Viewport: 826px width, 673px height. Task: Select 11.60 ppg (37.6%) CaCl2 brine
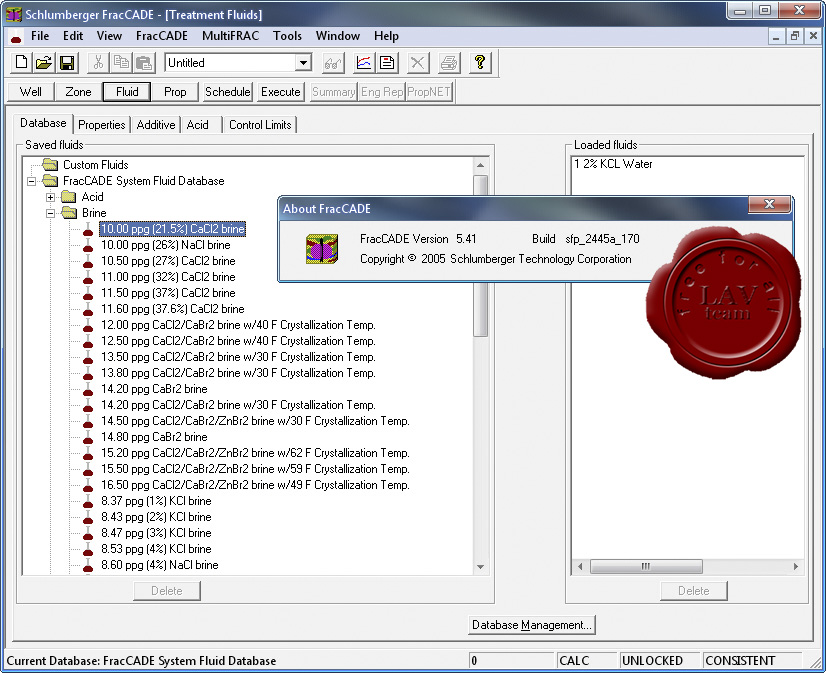173,309
